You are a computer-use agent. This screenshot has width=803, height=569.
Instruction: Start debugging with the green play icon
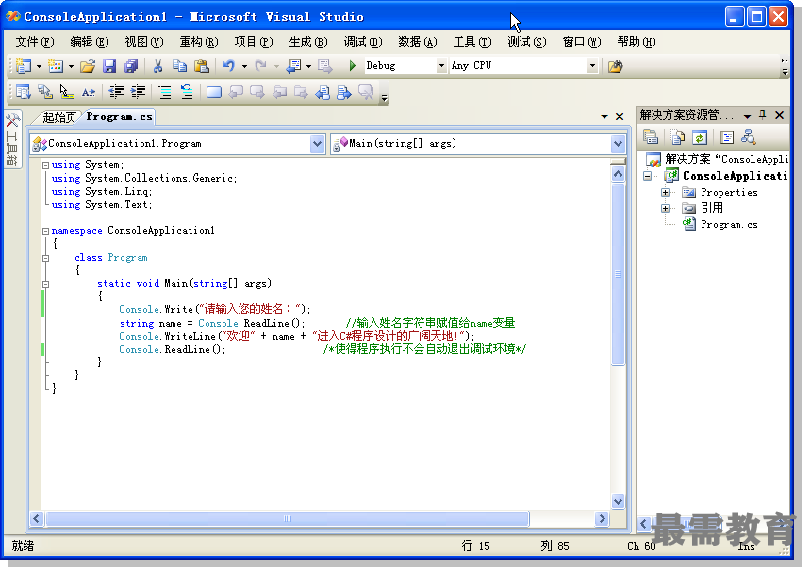353,66
